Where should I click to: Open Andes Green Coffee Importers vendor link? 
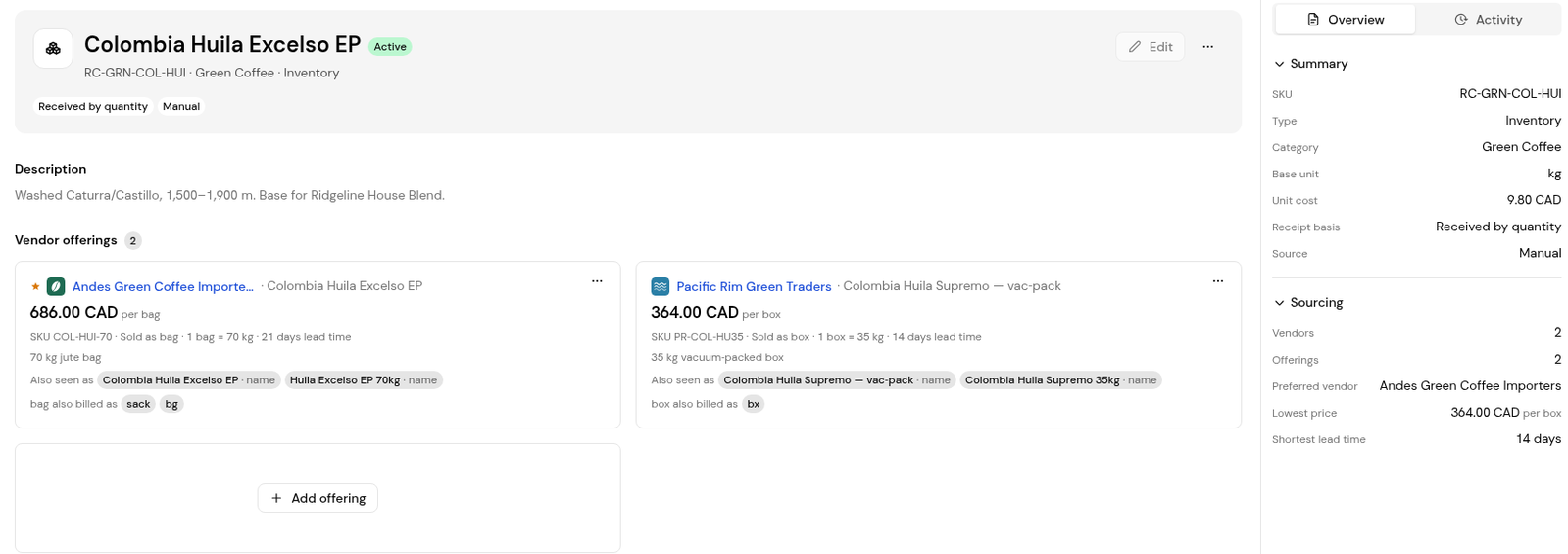163,286
